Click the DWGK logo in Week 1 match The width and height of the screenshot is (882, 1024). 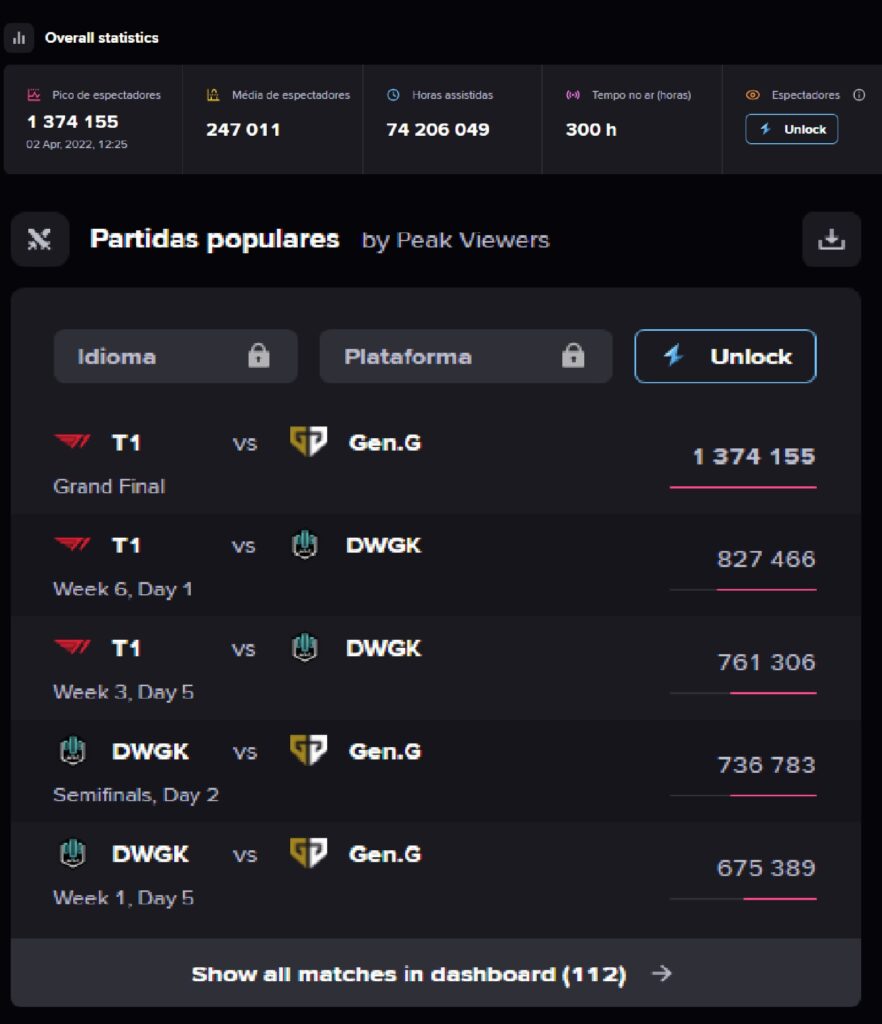coord(72,854)
